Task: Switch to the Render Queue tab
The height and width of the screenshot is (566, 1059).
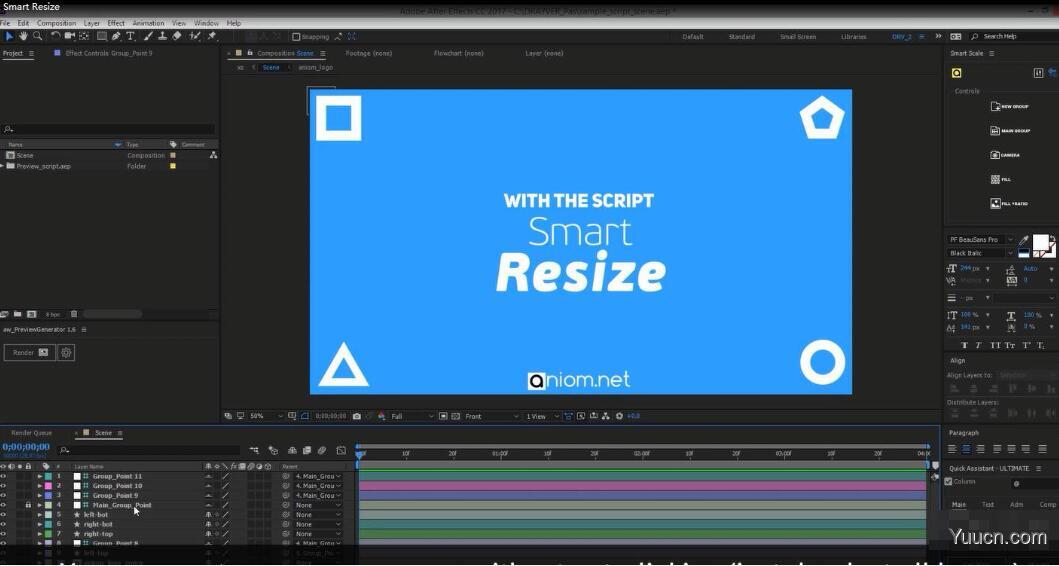Action: [x=31, y=433]
